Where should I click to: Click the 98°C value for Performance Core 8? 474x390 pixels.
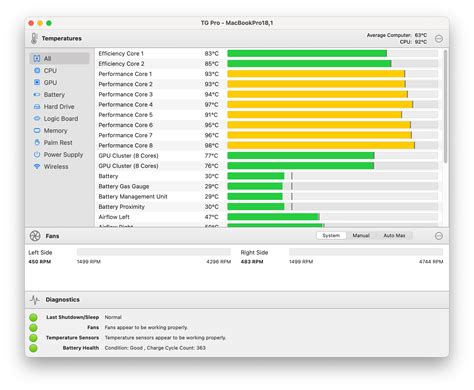click(212, 146)
